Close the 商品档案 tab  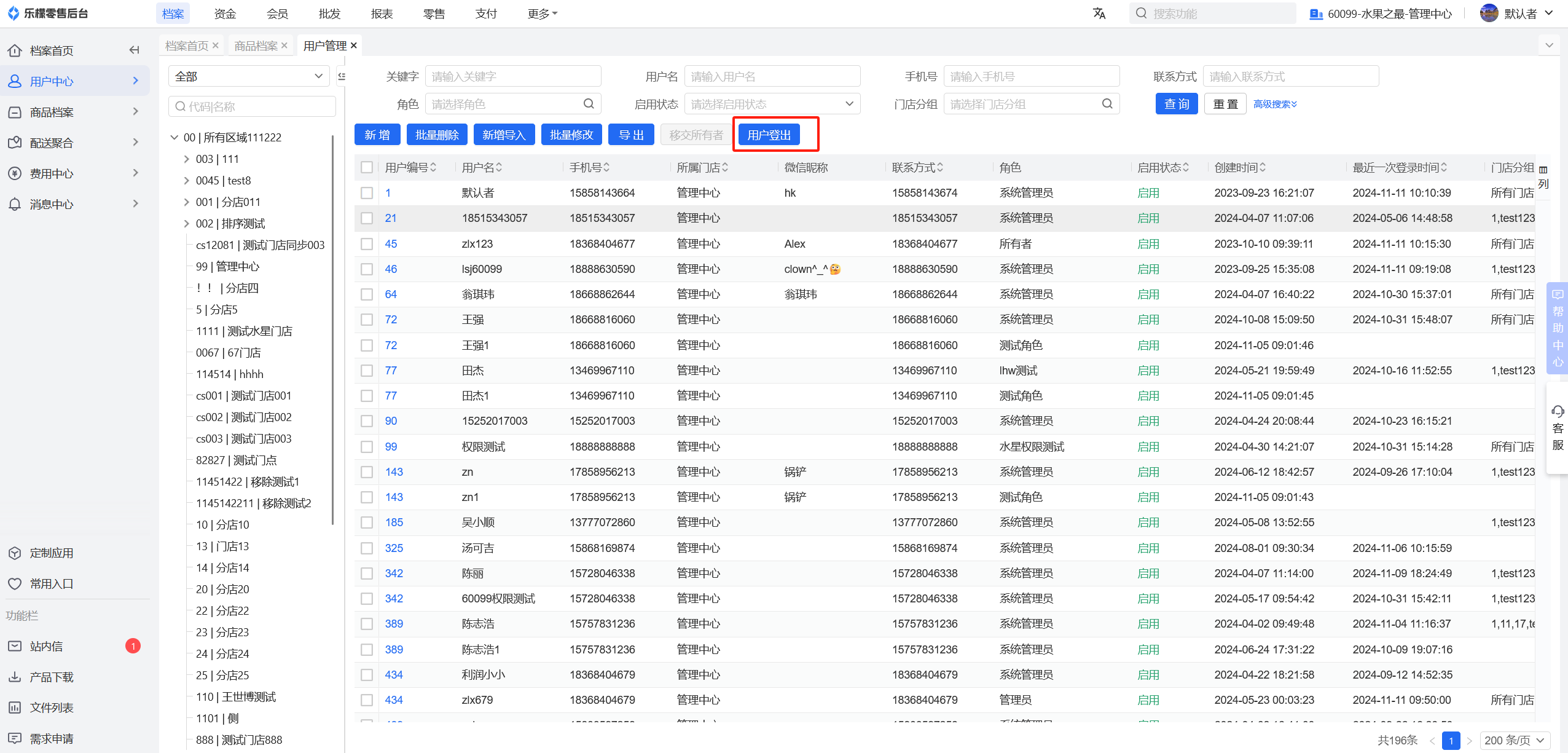tap(284, 45)
